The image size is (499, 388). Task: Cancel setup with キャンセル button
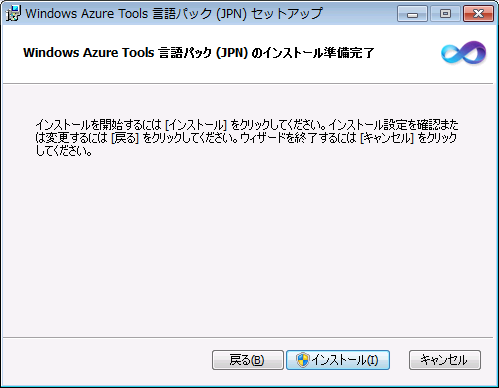click(445, 360)
